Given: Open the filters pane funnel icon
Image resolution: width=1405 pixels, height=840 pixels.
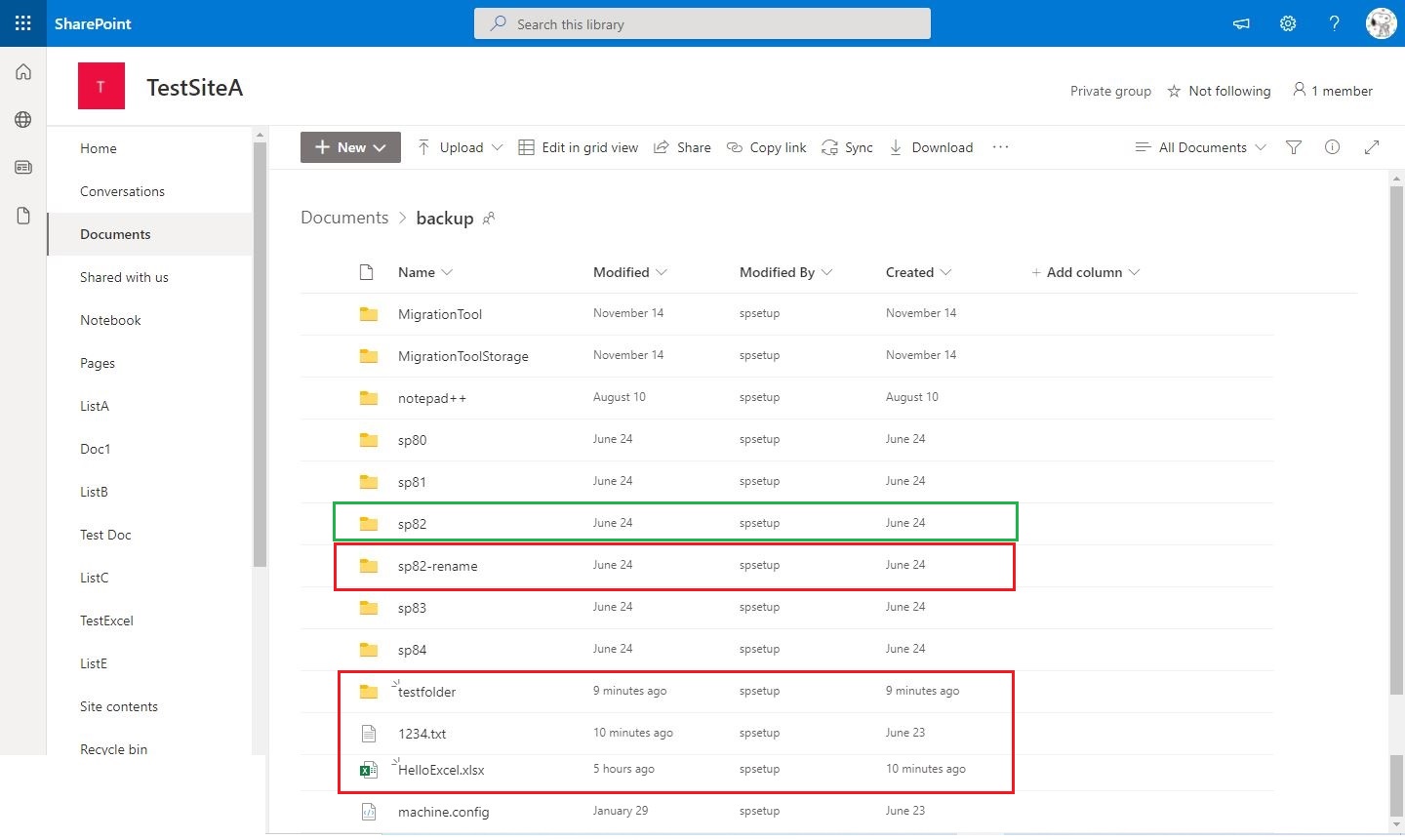Looking at the screenshot, I should [1294, 147].
